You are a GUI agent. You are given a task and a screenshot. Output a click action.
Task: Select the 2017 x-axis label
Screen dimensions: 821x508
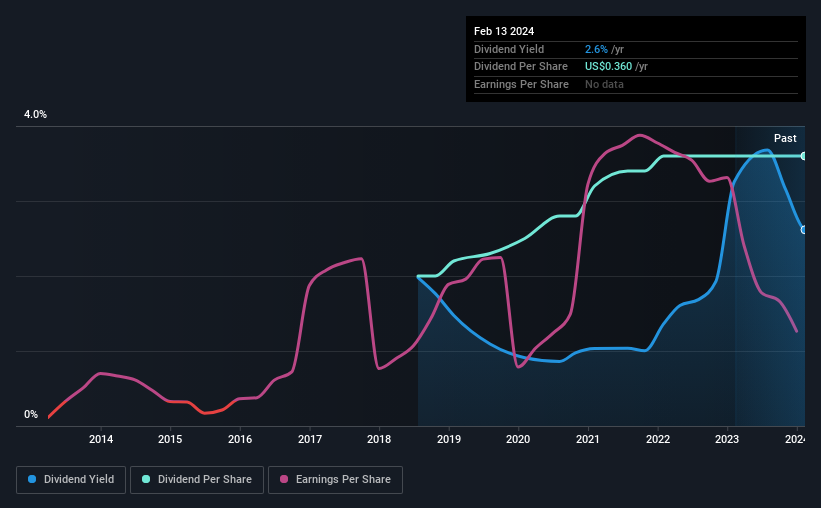point(310,439)
